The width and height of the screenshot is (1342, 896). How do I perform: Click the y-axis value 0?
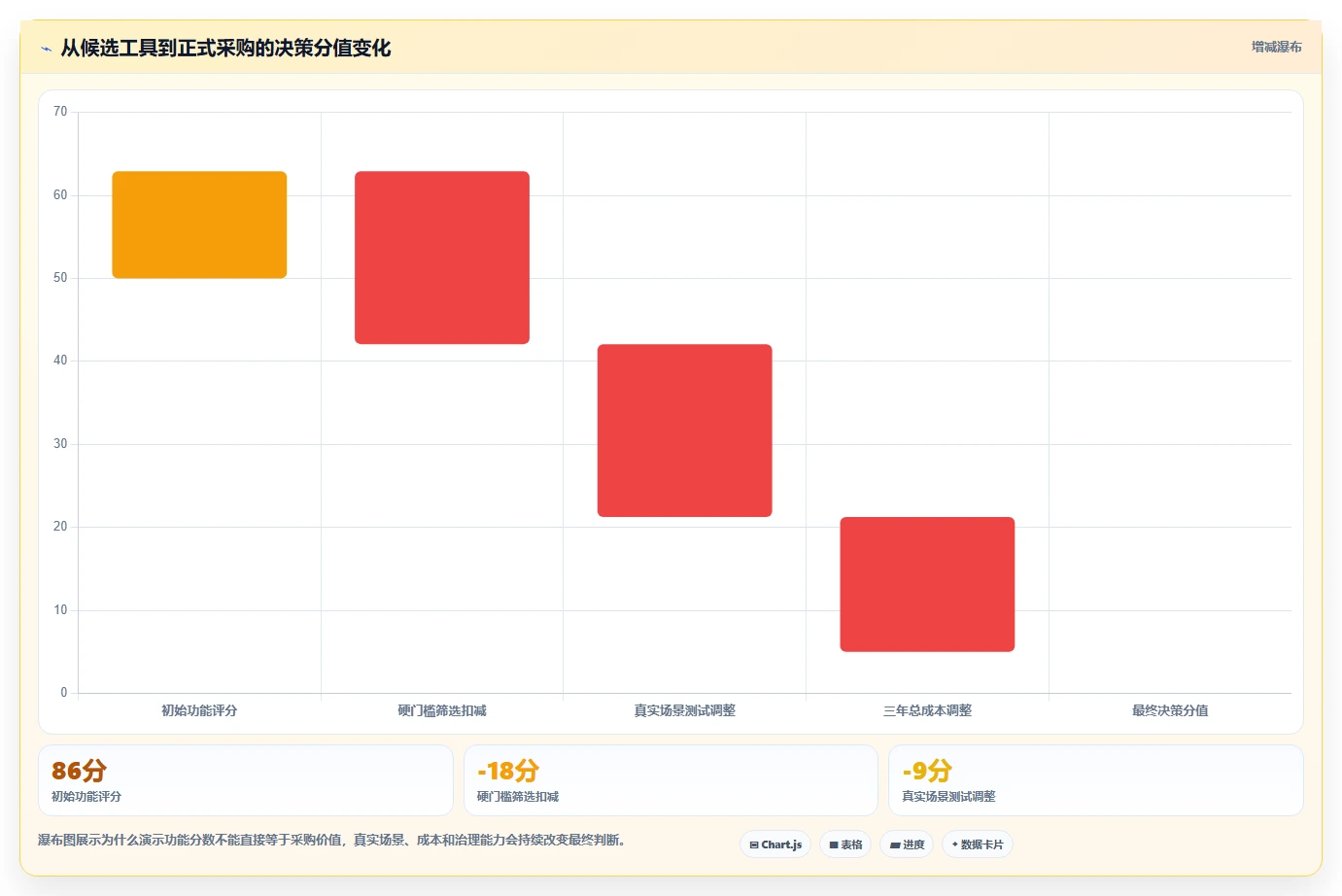click(x=64, y=693)
